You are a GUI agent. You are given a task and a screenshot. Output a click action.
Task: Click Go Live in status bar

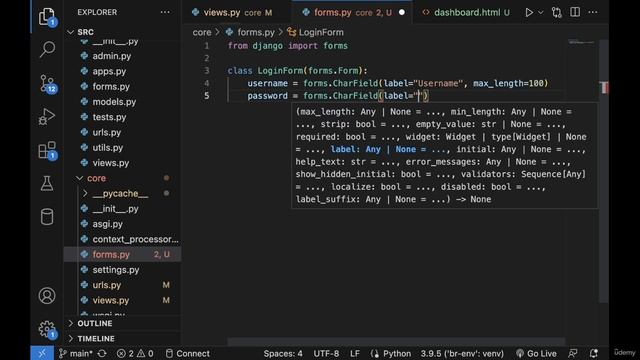[536, 353]
